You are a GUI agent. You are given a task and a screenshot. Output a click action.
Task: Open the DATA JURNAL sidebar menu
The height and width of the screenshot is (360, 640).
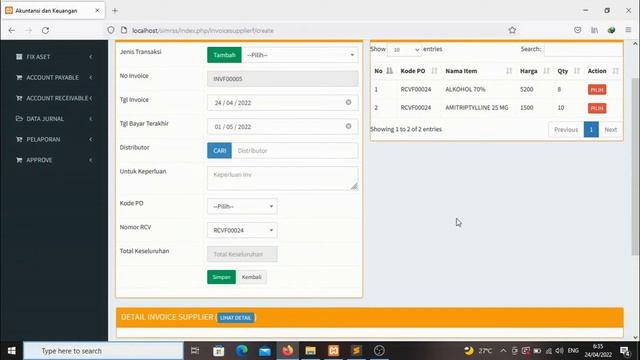tap(54, 119)
